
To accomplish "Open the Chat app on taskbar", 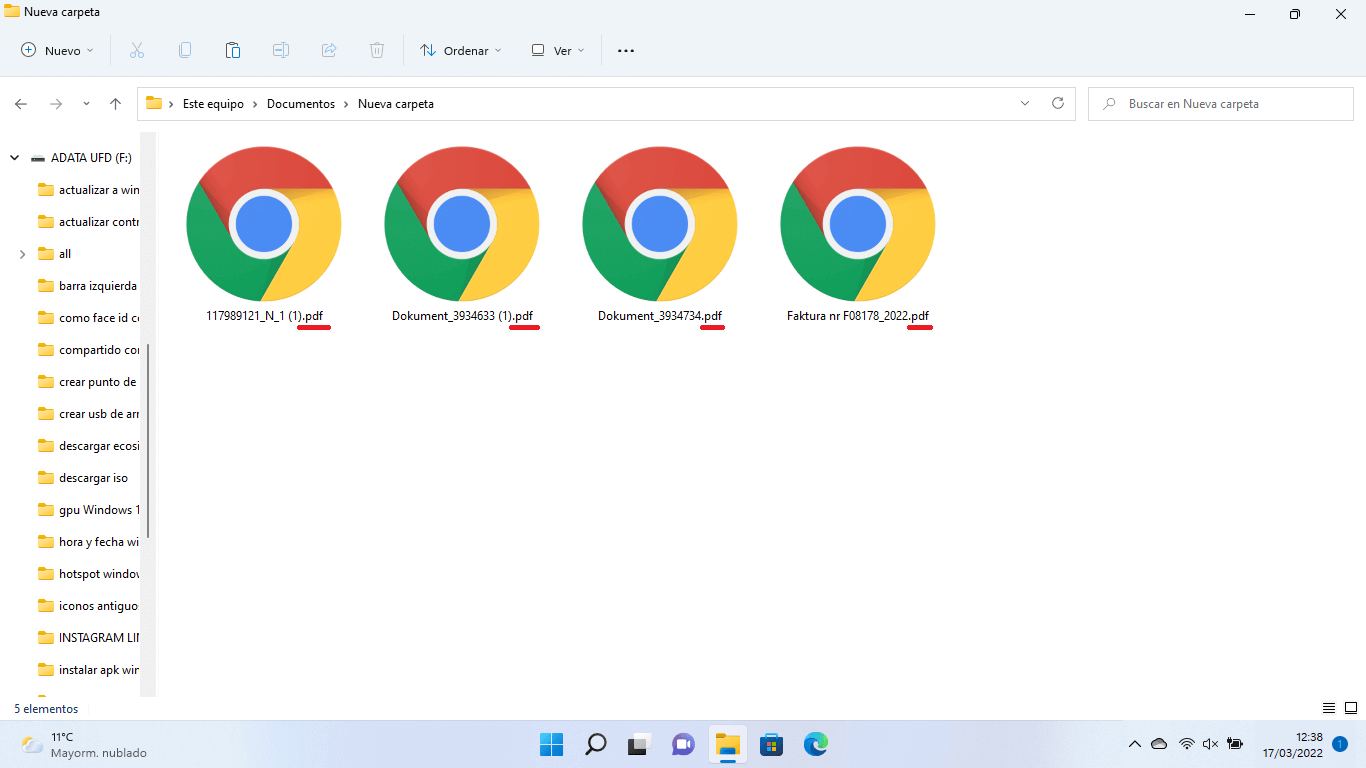I will click(683, 744).
